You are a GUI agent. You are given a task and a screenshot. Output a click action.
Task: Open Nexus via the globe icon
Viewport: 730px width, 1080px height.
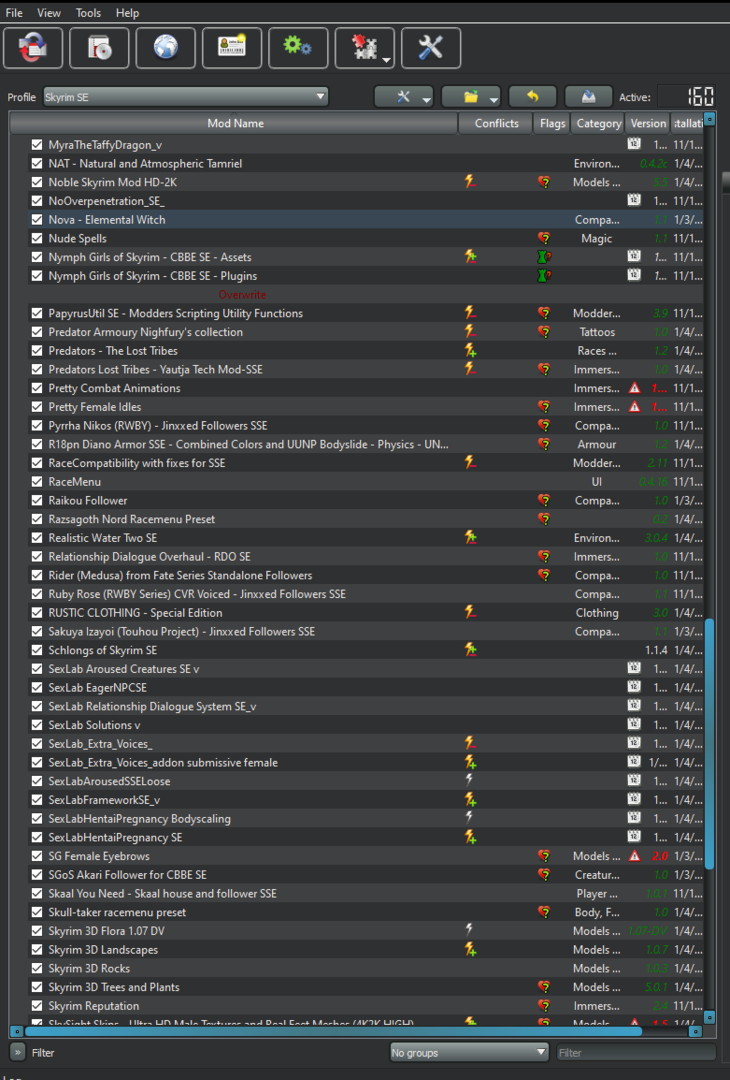pos(165,48)
